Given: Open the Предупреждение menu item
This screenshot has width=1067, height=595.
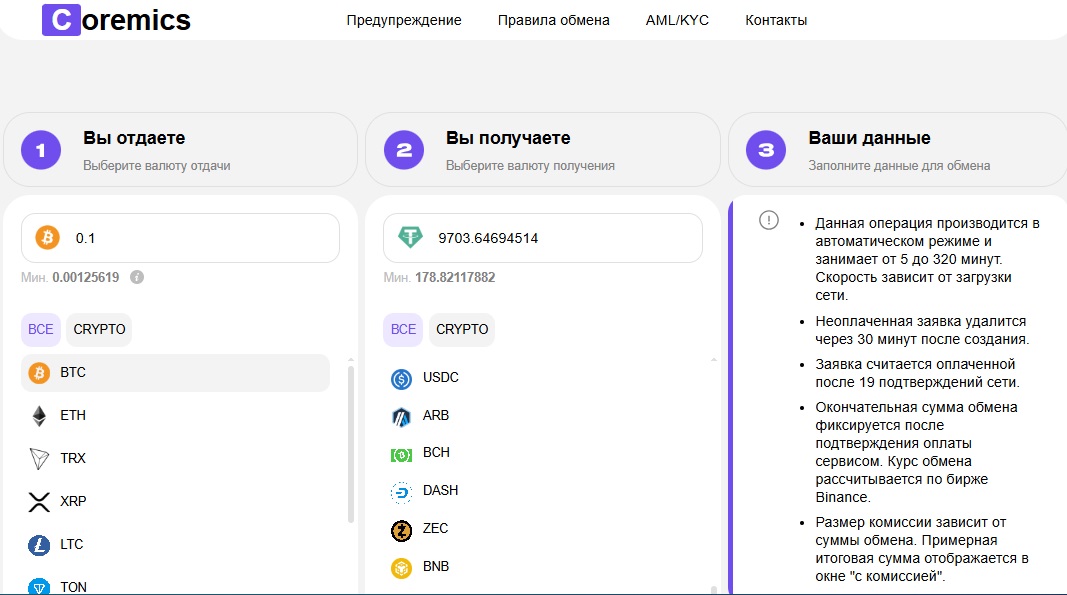Looking at the screenshot, I should (404, 20).
